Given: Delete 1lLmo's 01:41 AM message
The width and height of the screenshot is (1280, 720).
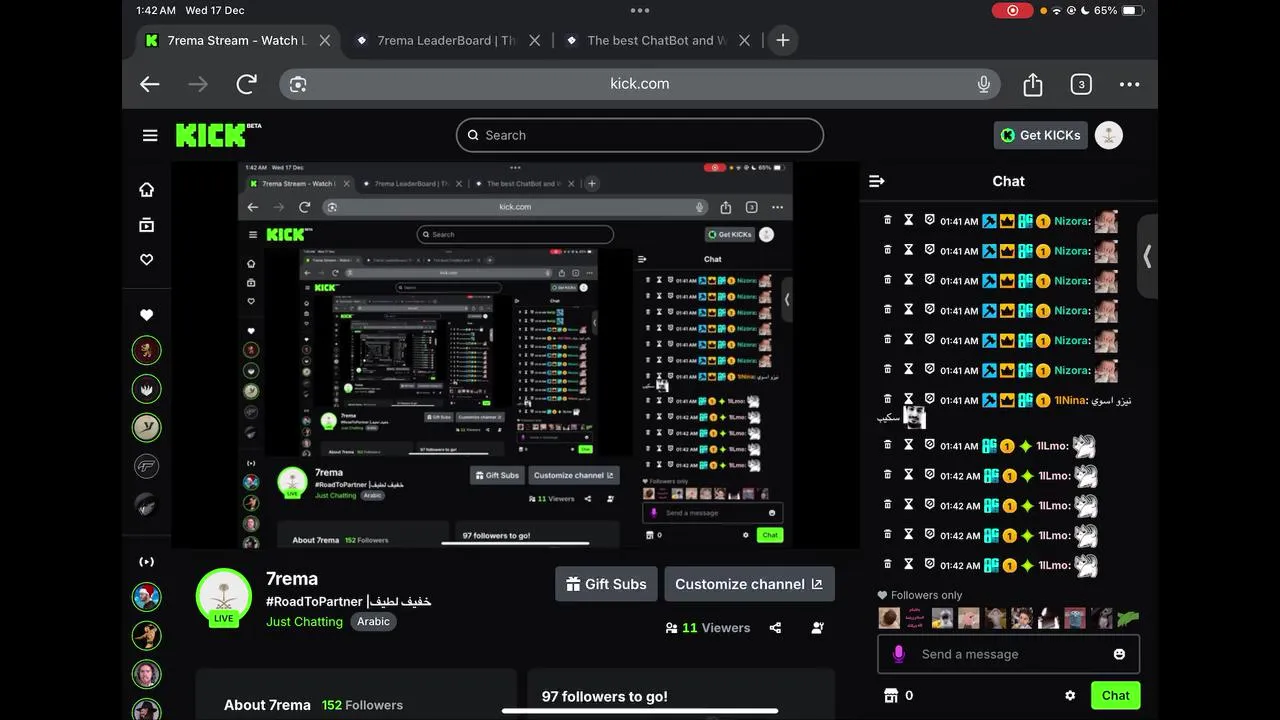Looking at the screenshot, I should point(887,445).
